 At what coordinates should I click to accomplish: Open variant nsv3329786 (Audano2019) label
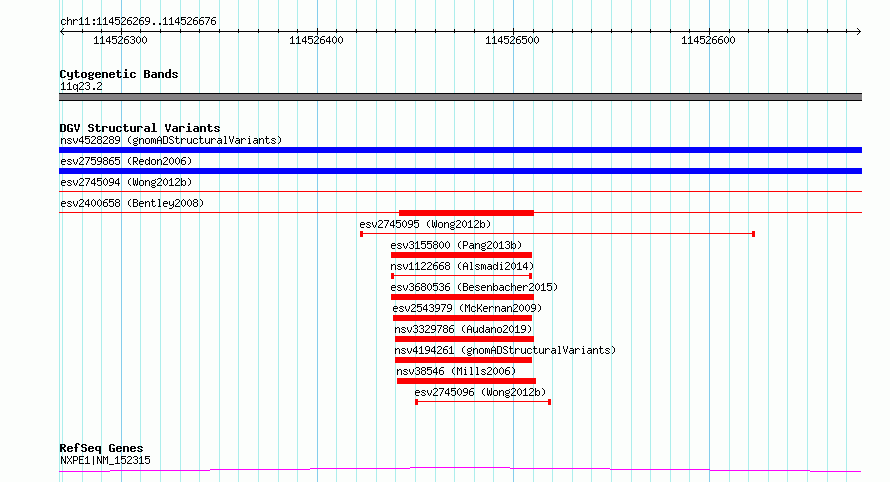click(463, 329)
